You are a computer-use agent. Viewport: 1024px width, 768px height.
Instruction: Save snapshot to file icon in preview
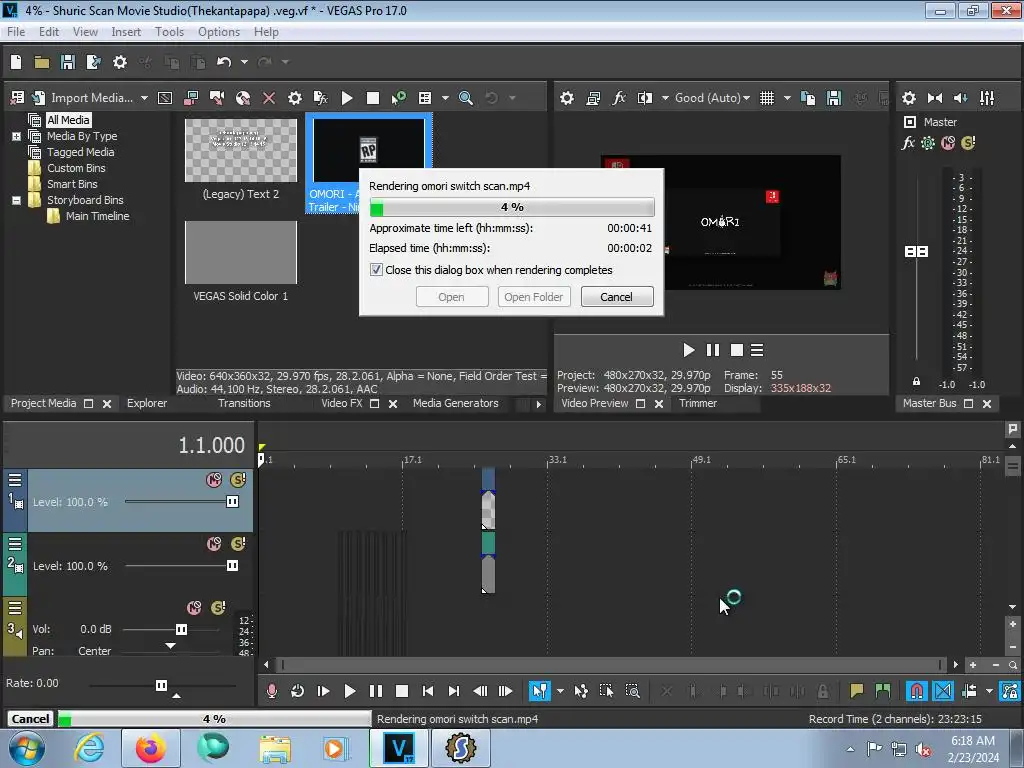[834, 98]
